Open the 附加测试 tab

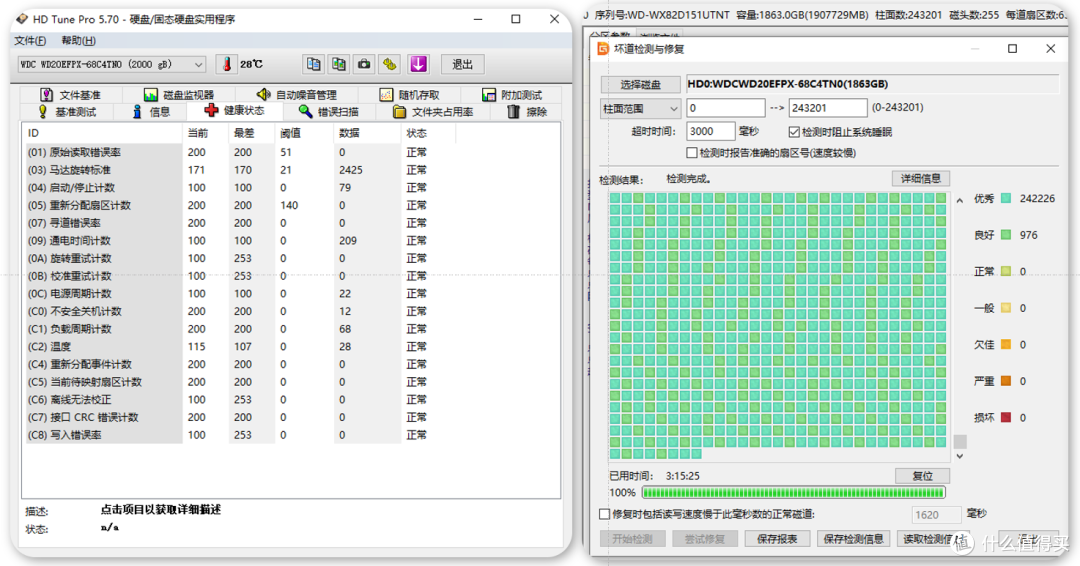coord(512,94)
